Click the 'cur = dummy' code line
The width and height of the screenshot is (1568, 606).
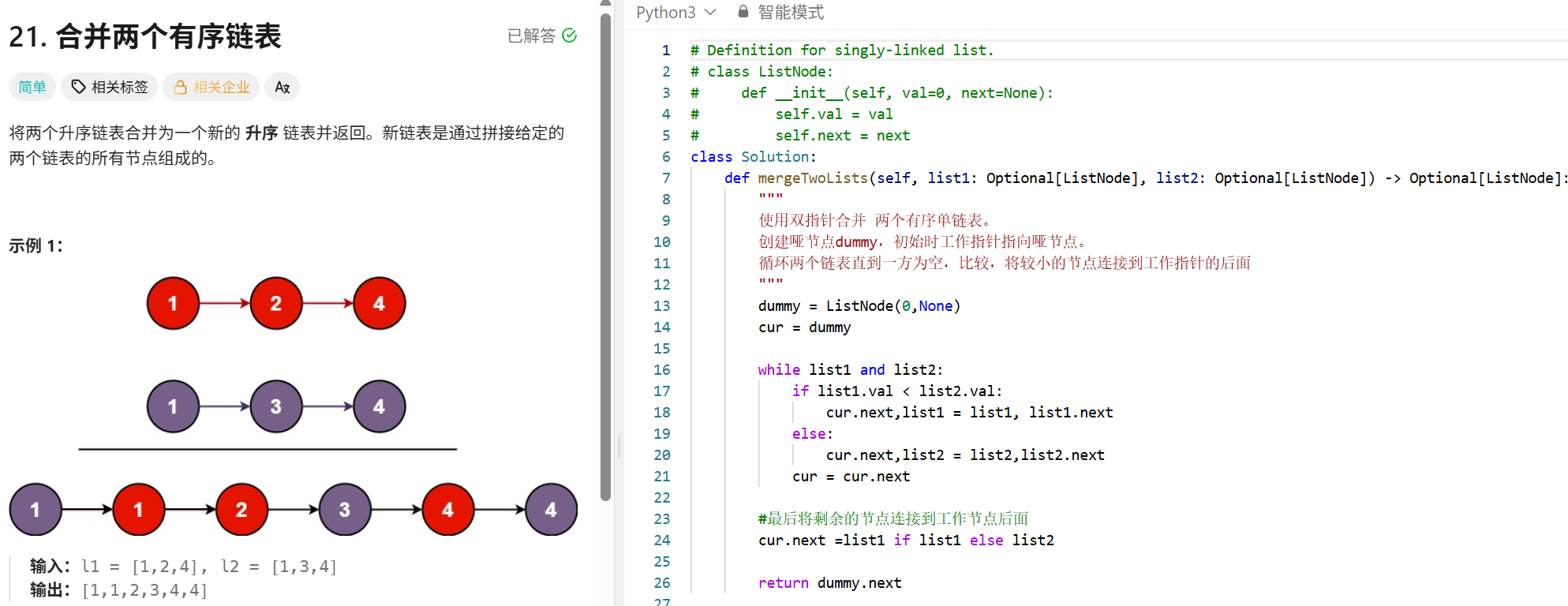tap(804, 327)
